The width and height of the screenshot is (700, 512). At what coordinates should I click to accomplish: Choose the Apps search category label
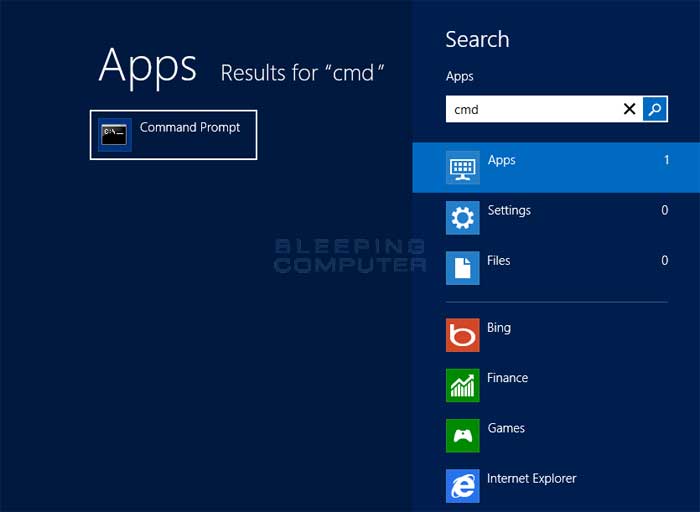[x=502, y=160]
